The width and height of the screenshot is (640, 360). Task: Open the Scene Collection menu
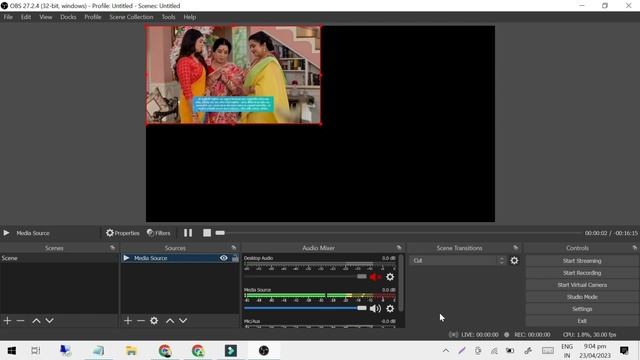point(131,17)
